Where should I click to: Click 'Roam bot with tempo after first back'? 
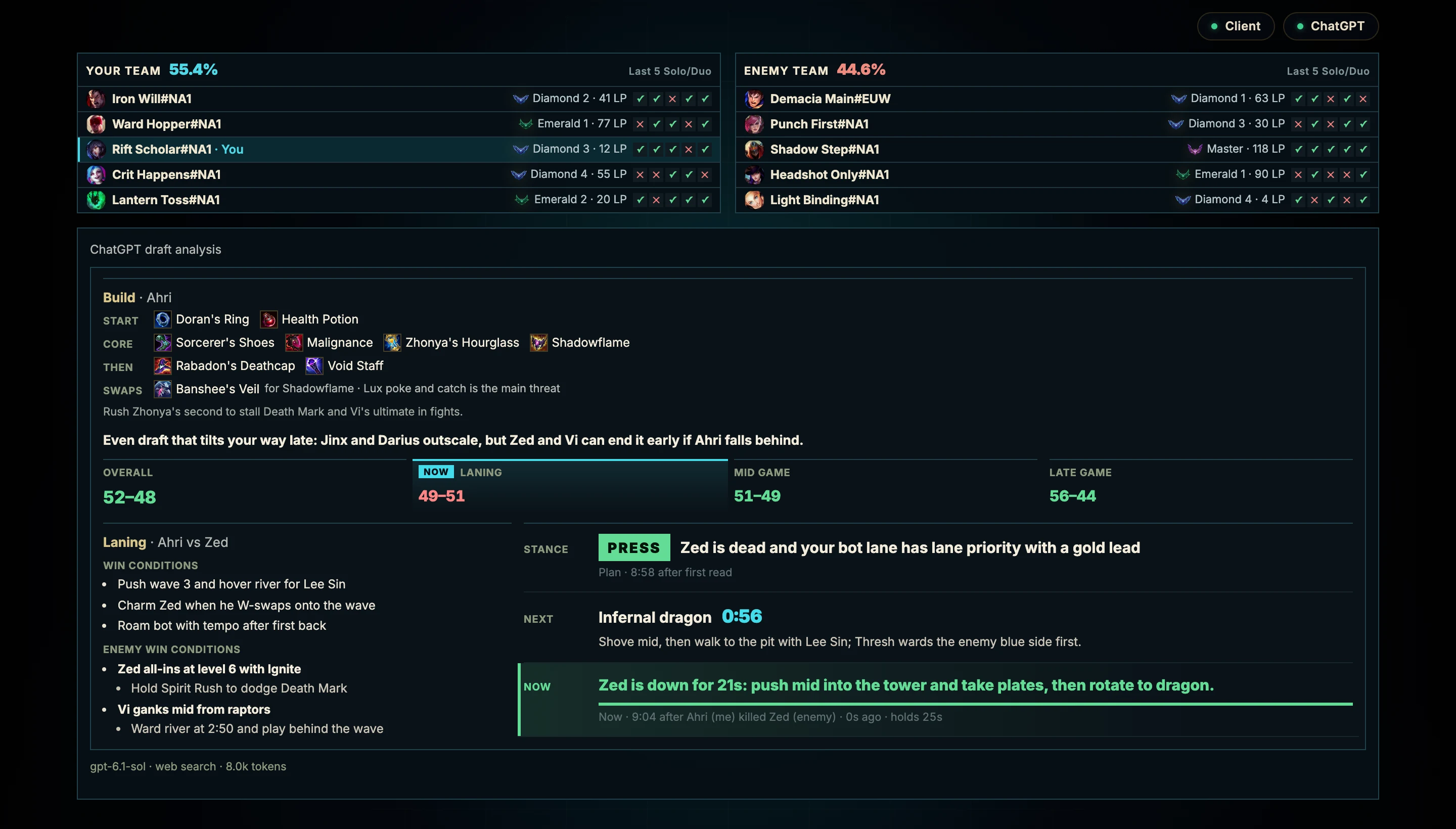click(x=221, y=626)
